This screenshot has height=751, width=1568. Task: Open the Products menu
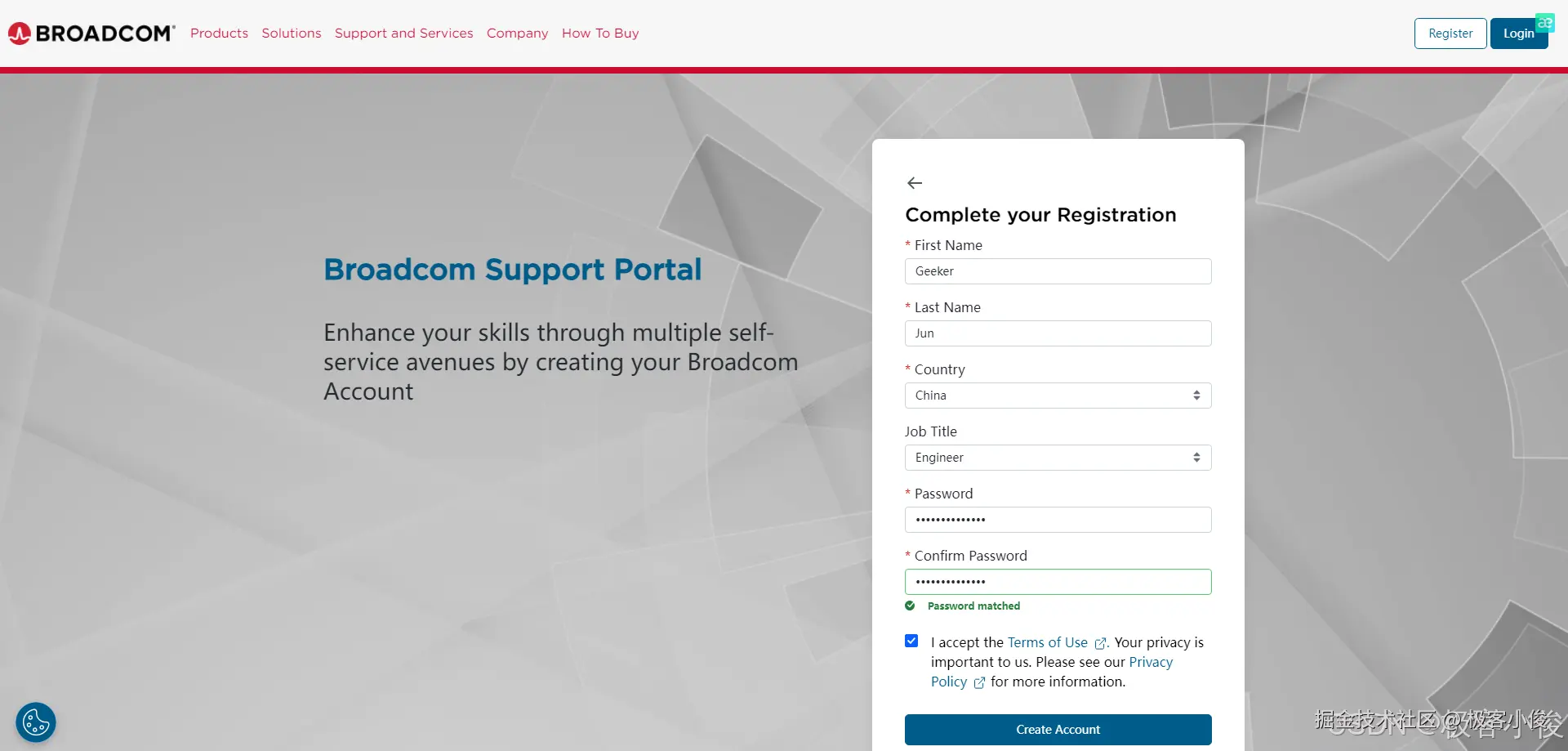(x=219, y=34)
